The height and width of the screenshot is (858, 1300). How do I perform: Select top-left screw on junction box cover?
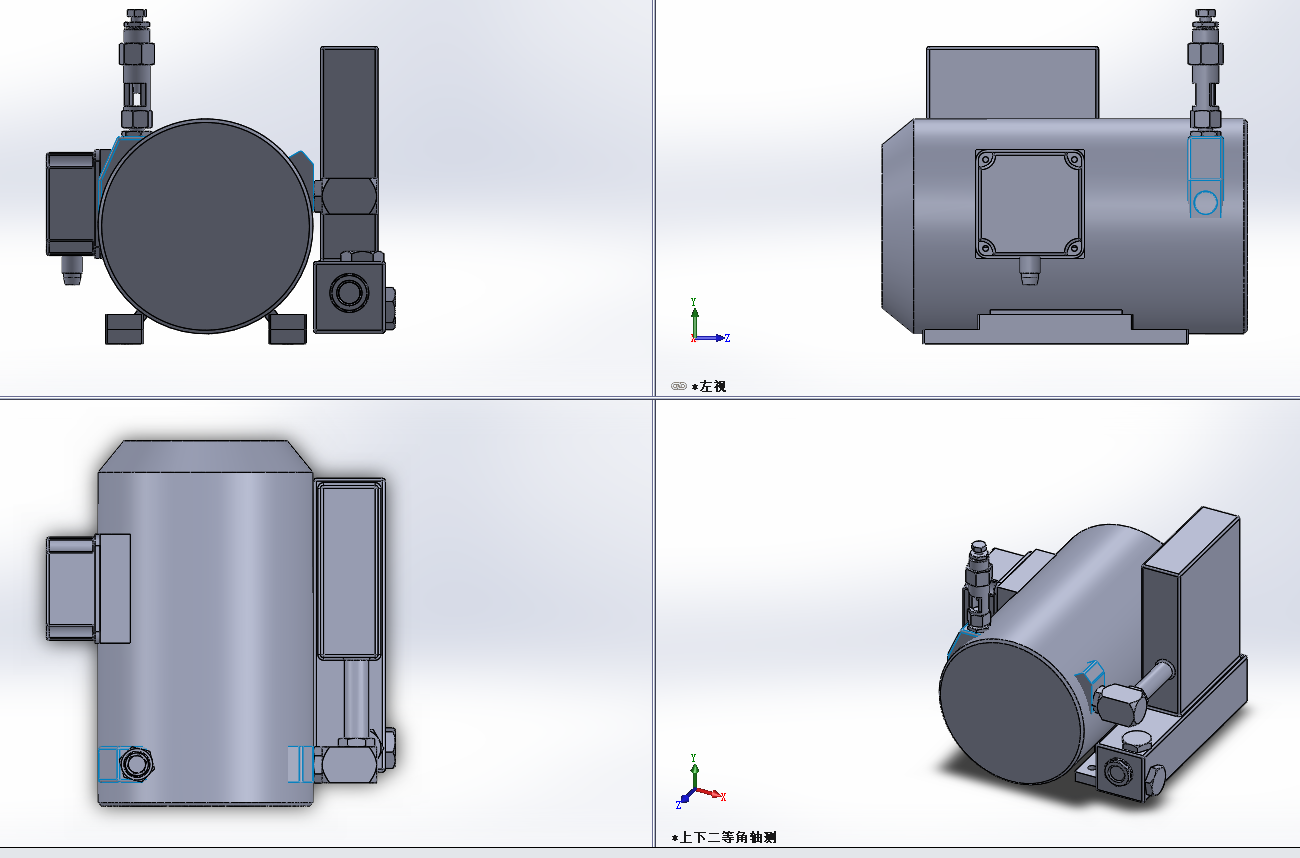tap(987, 160)
